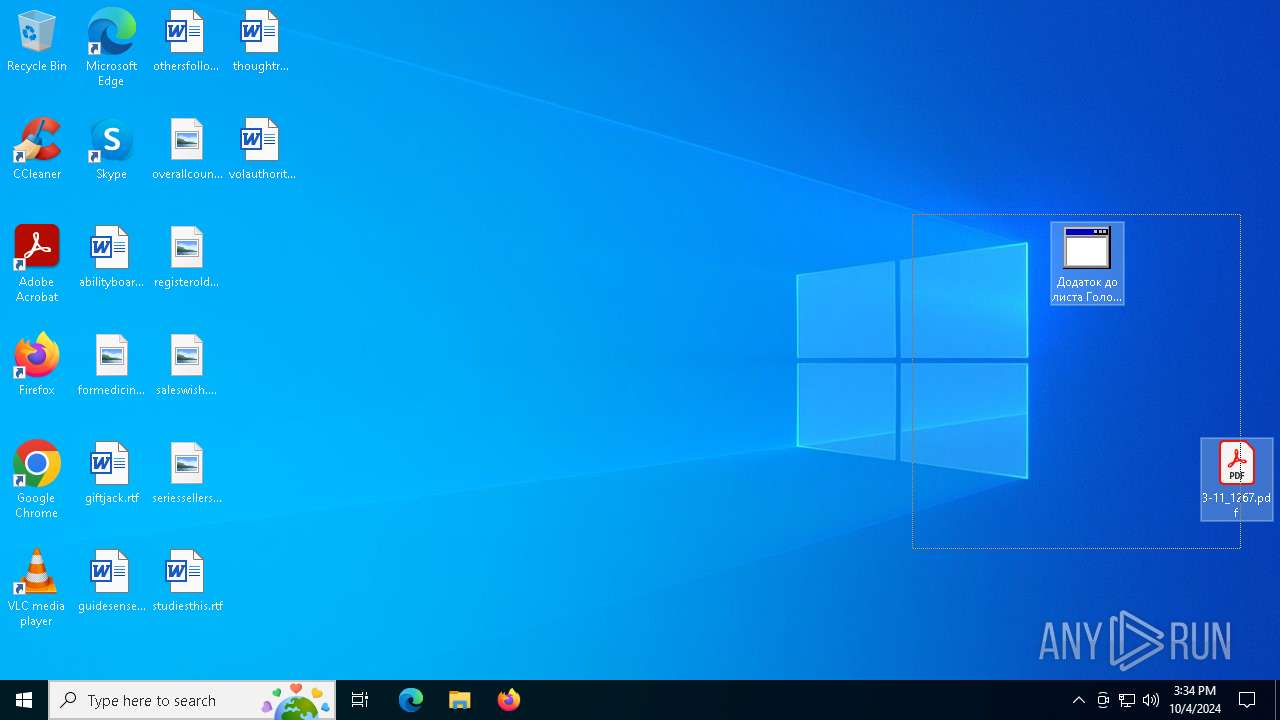Select the guidesense... Word document
This screenshot has width=1280, height=720.
tap(111, 581)
